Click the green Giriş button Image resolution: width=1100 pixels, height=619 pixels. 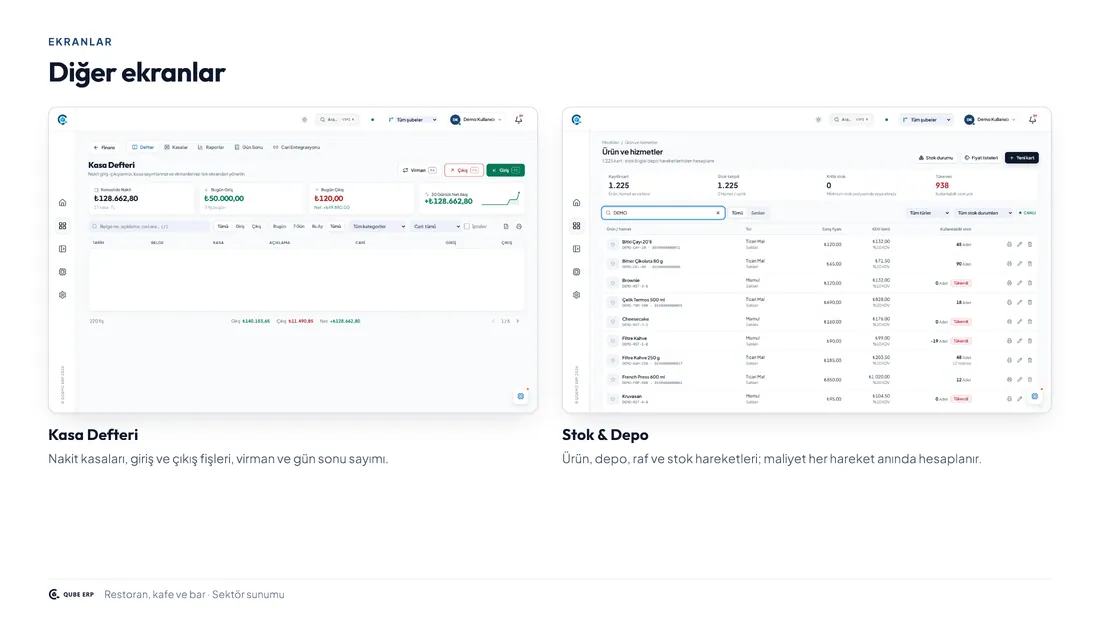tap(505, 171)
